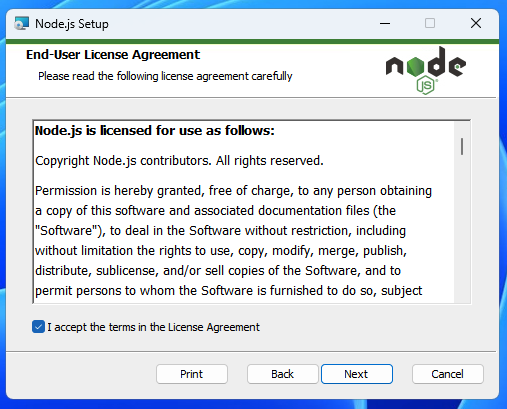Screen dimensions: 507x409
Task: Click the 'Copyright Node.js contributors' line
Action: [x=179, y=161]
